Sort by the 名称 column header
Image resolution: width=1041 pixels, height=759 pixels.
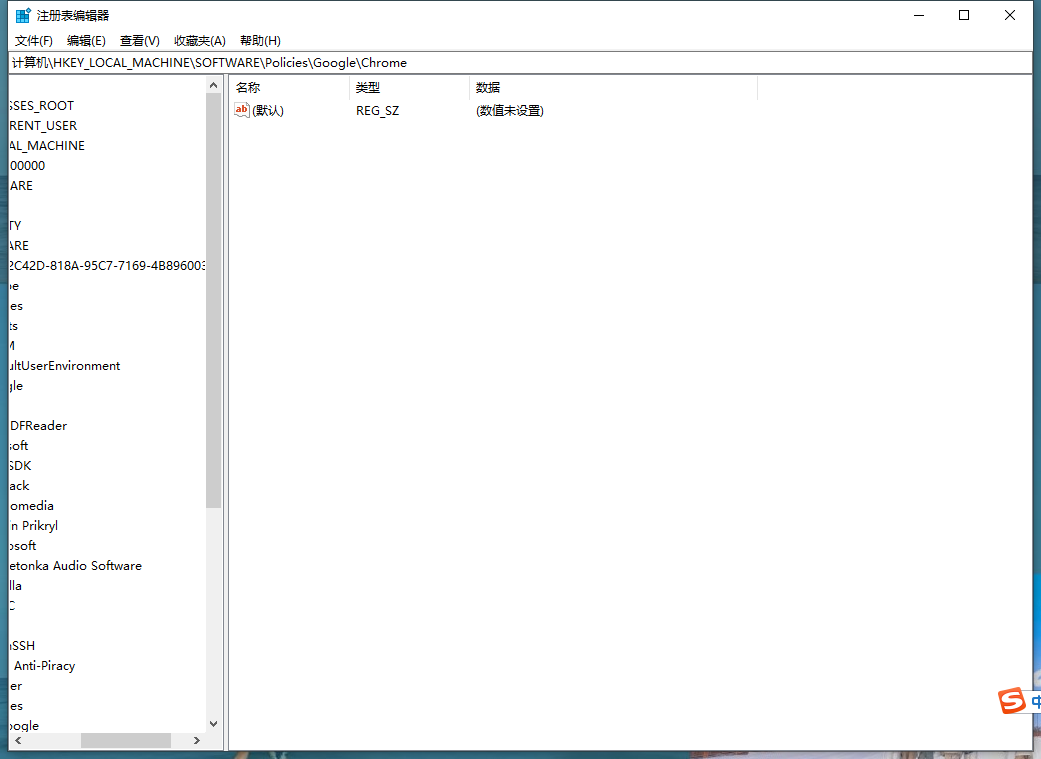coord(289,88)
